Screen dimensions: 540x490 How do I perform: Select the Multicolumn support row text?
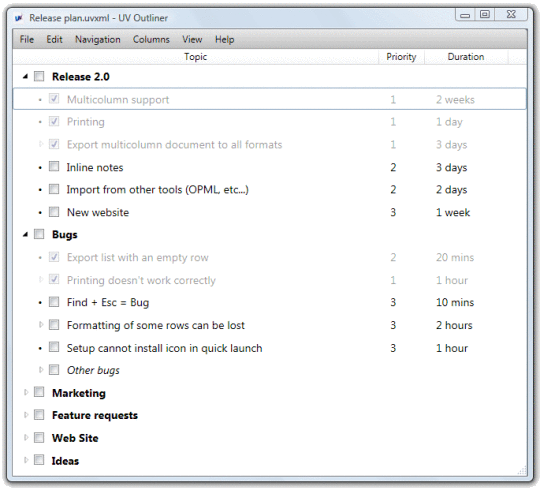tap(118, 100)
